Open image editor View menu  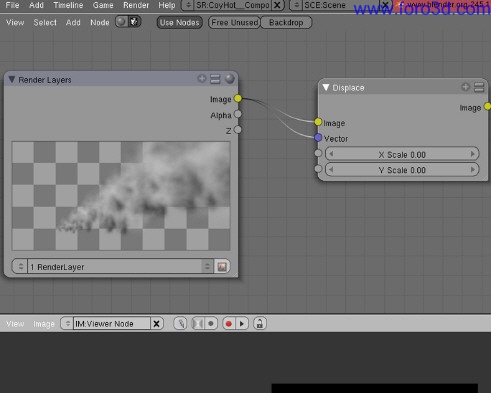click(15, 324)
